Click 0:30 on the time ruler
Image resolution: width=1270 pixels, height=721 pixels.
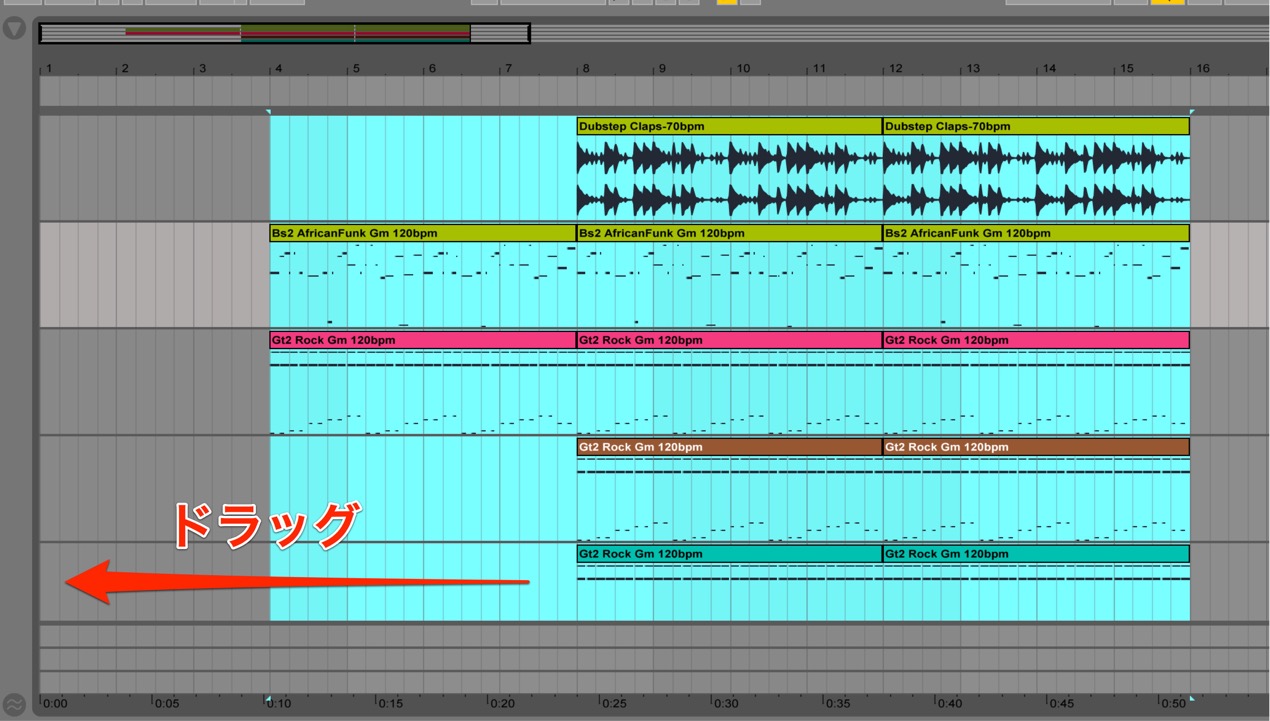click(727, 703)
